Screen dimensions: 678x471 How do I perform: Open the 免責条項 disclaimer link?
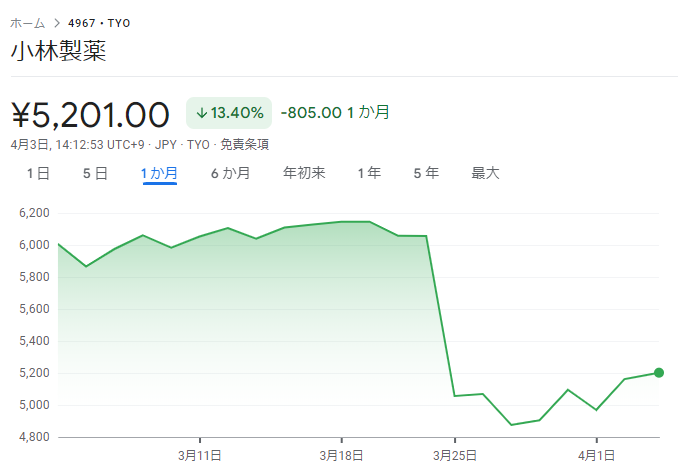coord(244,144)
